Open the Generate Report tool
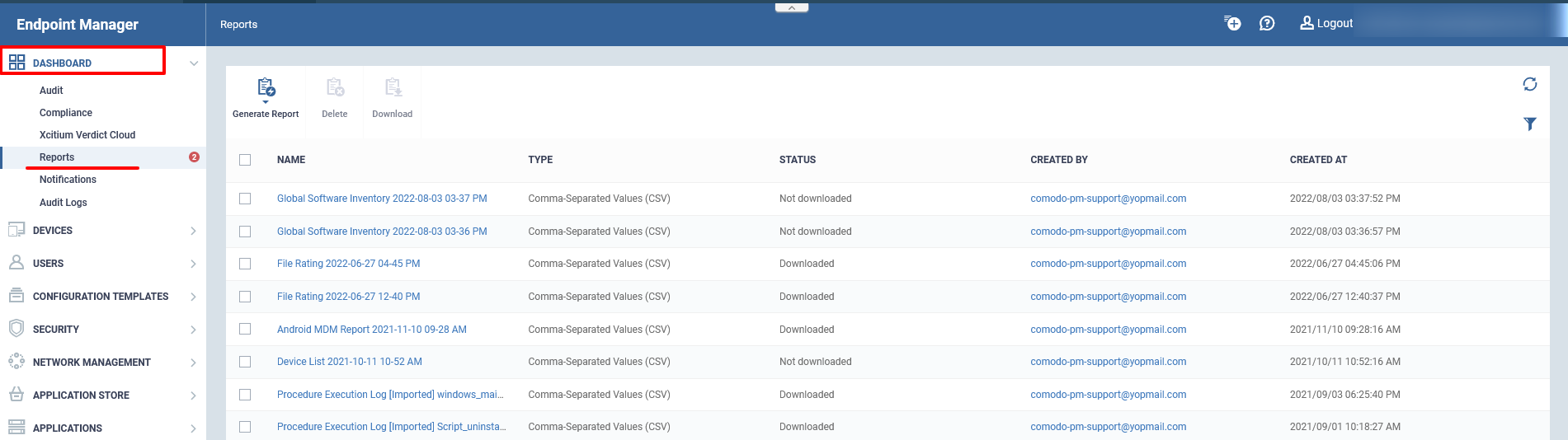Viewport: 1568px width, 440px height. [266, 99]
